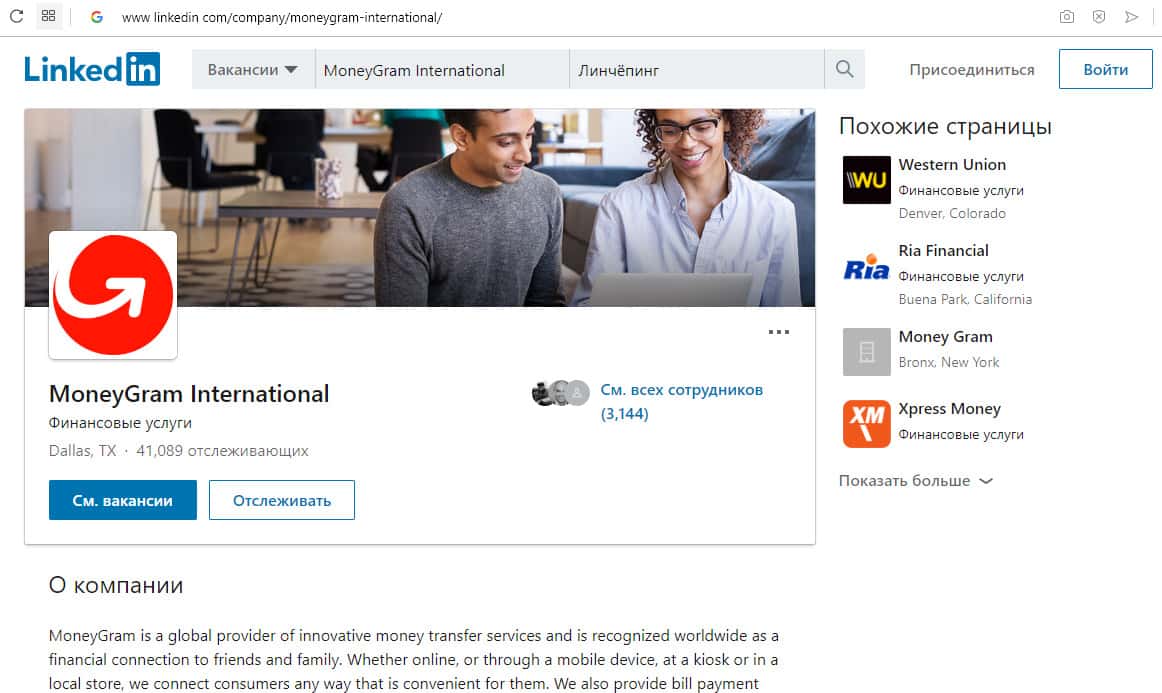Image resolution: width=1162 pixels, height=693 pixels.
Task: Expand the Вакансии dropdown
Action: tap(253, 70)
